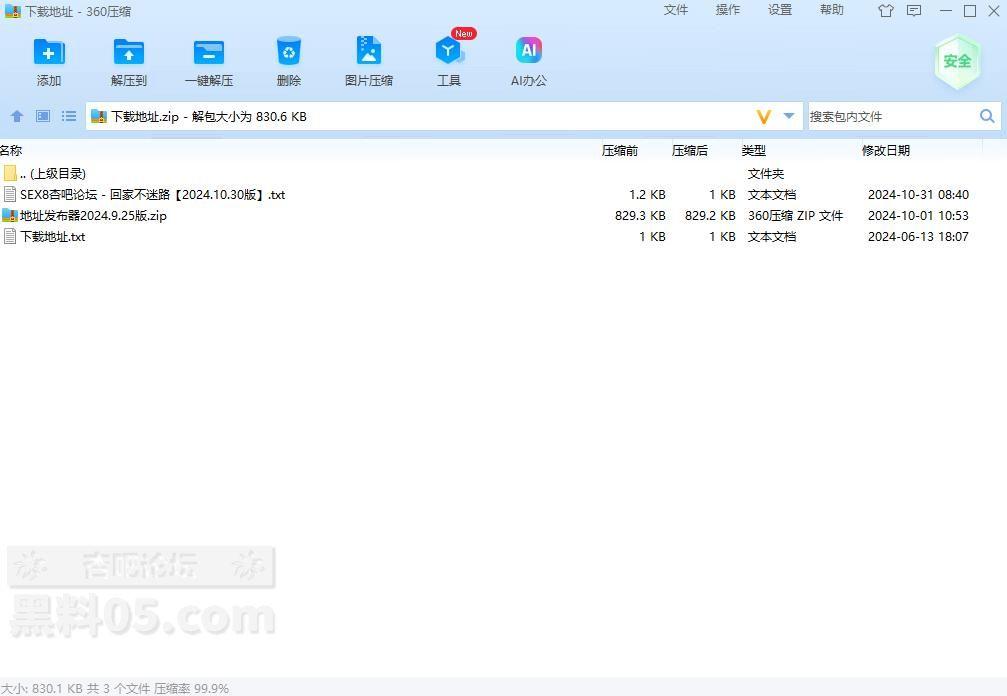Open the feedback message icon in title bar

pyautogui.click(x=914, y=11)
